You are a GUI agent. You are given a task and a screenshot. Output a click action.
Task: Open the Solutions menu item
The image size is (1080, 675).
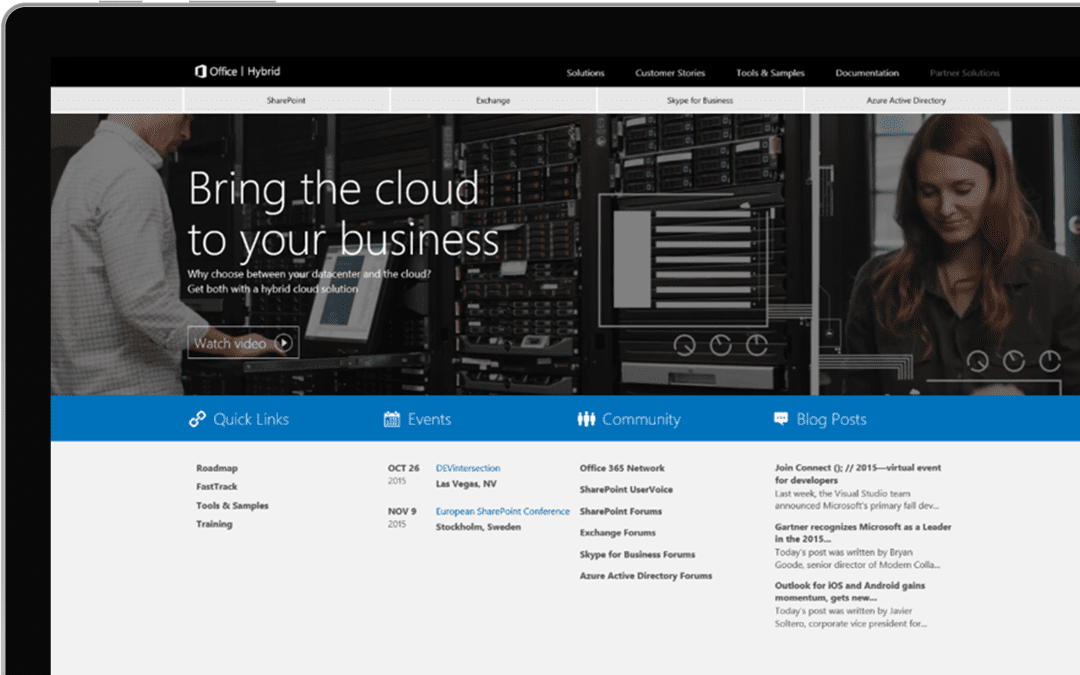(x=585, y=73)
